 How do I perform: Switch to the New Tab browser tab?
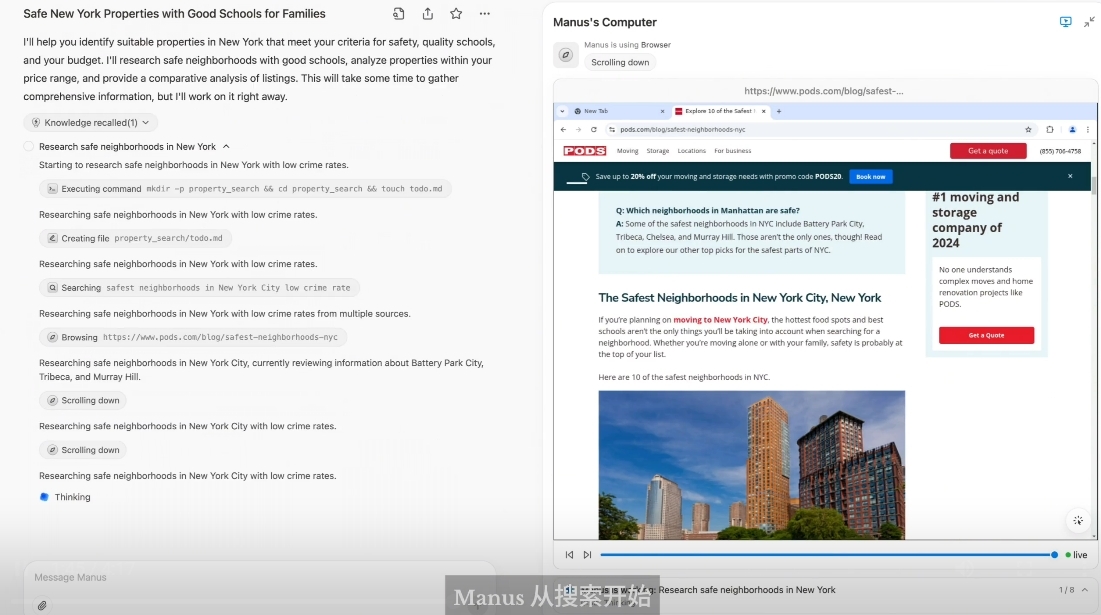pos(610,111)
